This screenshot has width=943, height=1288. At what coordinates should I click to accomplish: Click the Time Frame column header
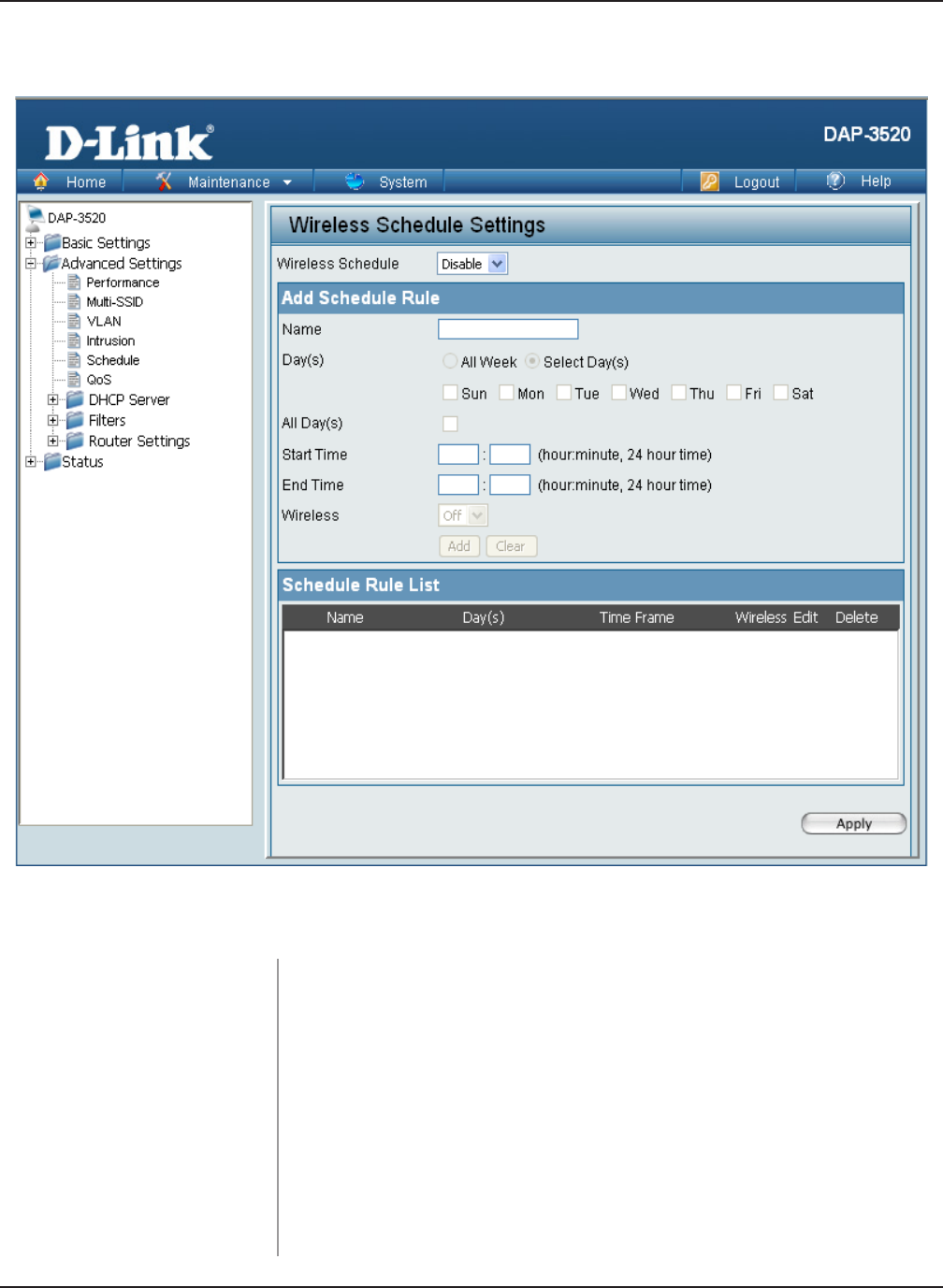tap(636, 617)
